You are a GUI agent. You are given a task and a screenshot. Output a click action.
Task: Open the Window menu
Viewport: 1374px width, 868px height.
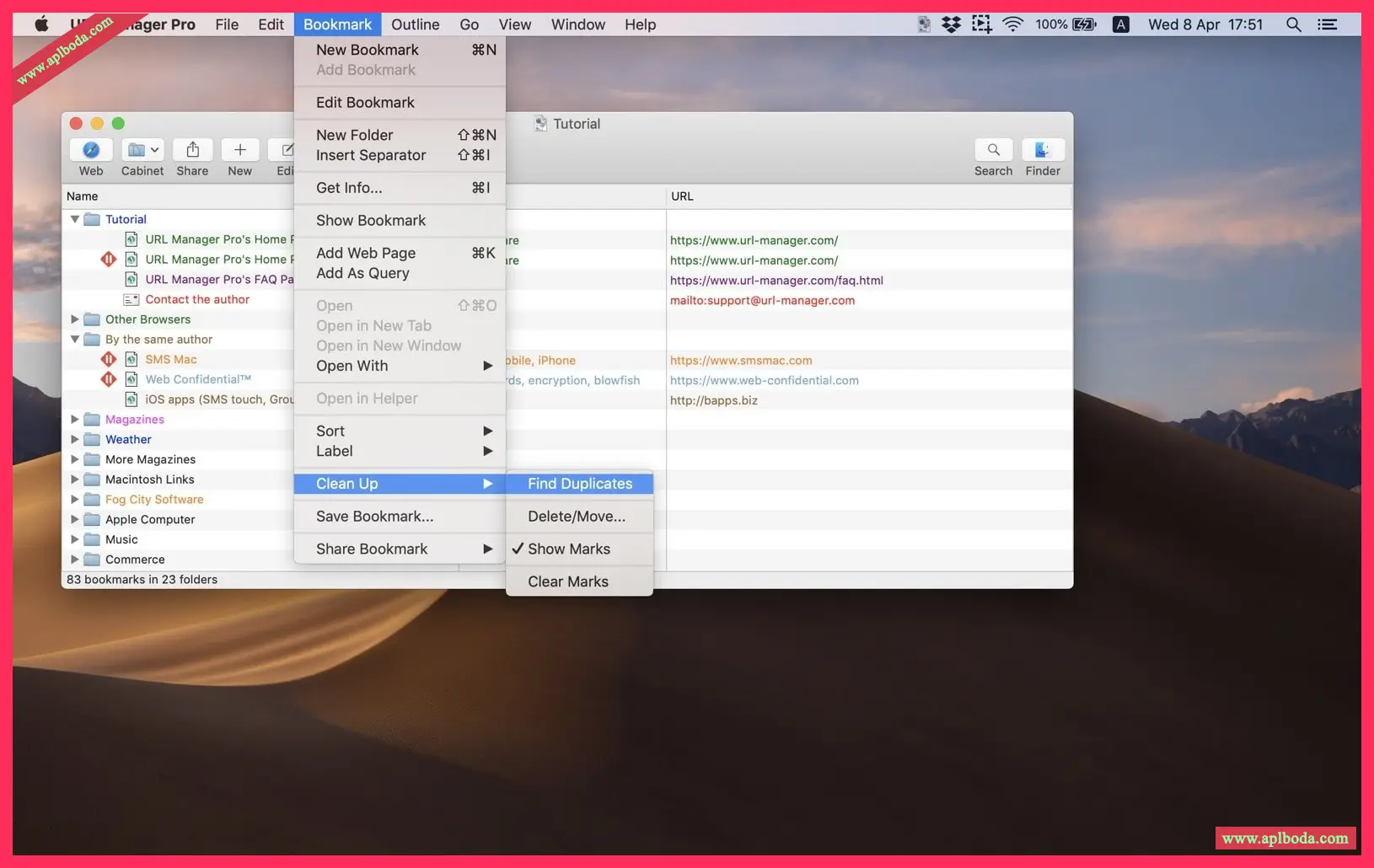(577, 24)
